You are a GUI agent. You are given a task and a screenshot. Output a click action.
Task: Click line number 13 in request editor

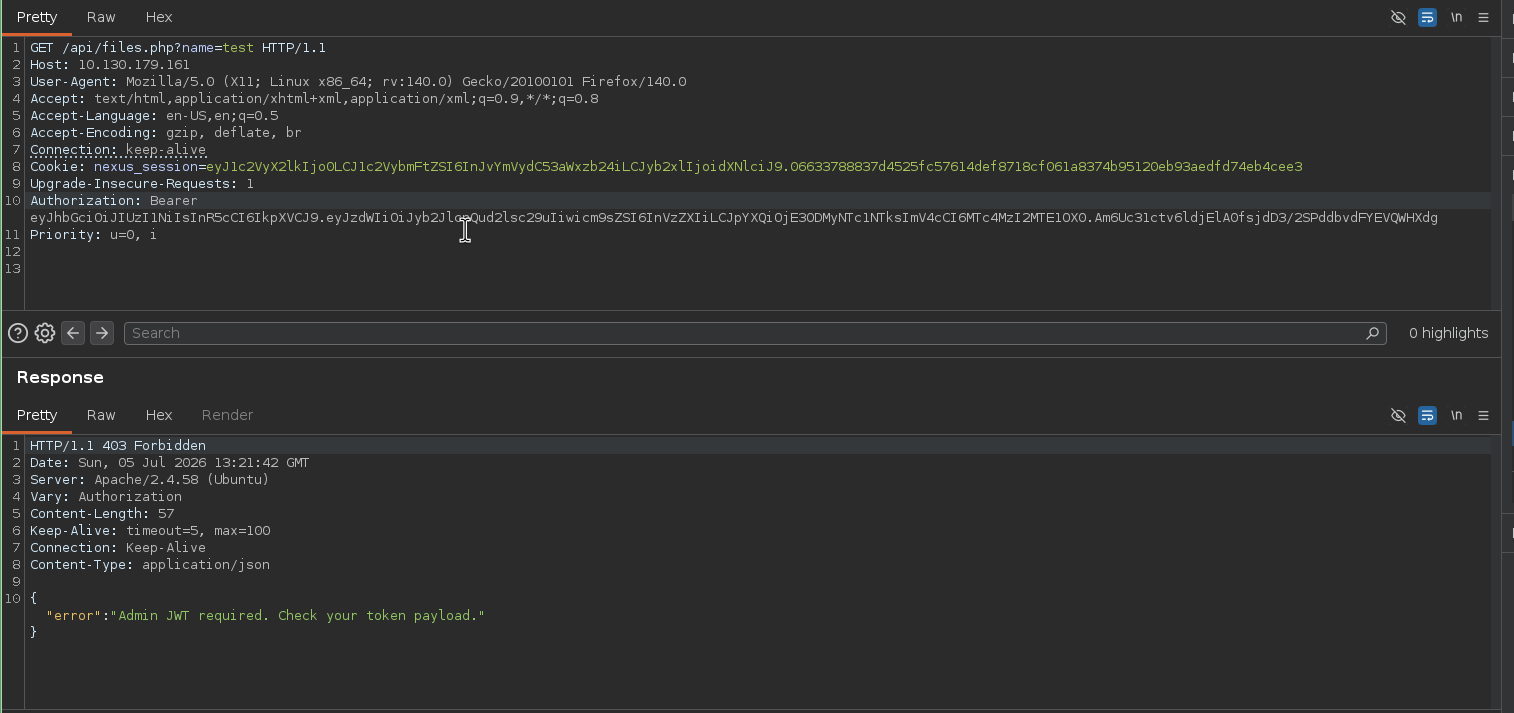(12, 269)
